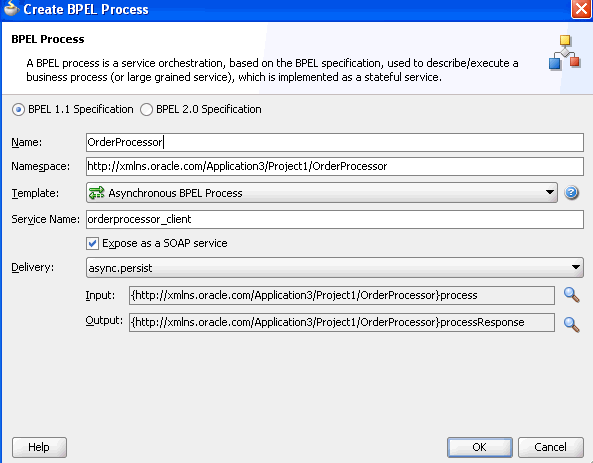Click the Help button

pyautogui.click(x=39, y=447)
